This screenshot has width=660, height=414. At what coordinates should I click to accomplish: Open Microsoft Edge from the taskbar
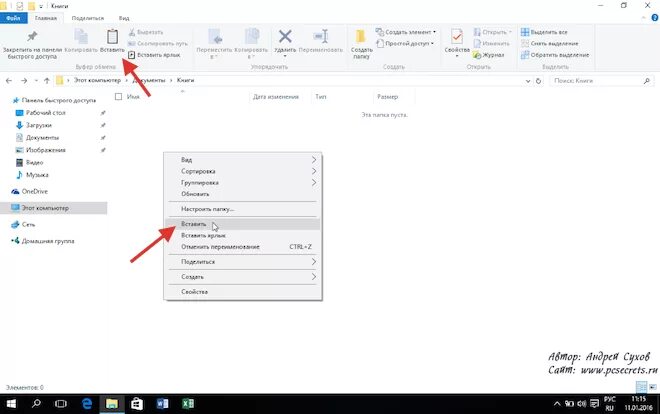(87, 404)
